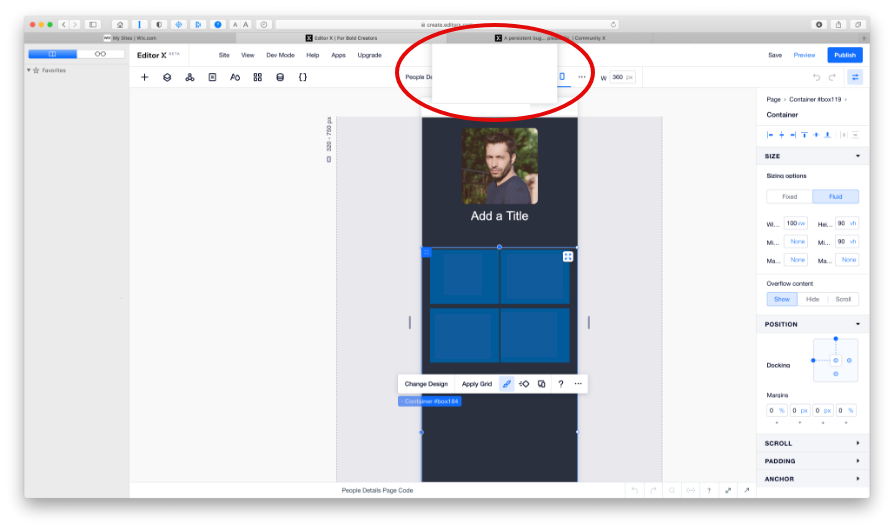Click Change Design in floating toolbar
This screenshot has width=894, height=530.
426,384
